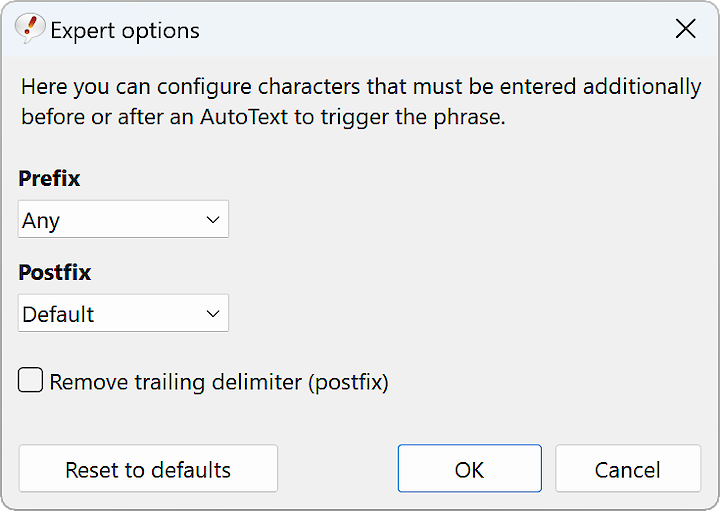Click the phrase "trigger the phrase" in the description
The height and width of the screenshot is (511, 720).
tap(413, 118)
